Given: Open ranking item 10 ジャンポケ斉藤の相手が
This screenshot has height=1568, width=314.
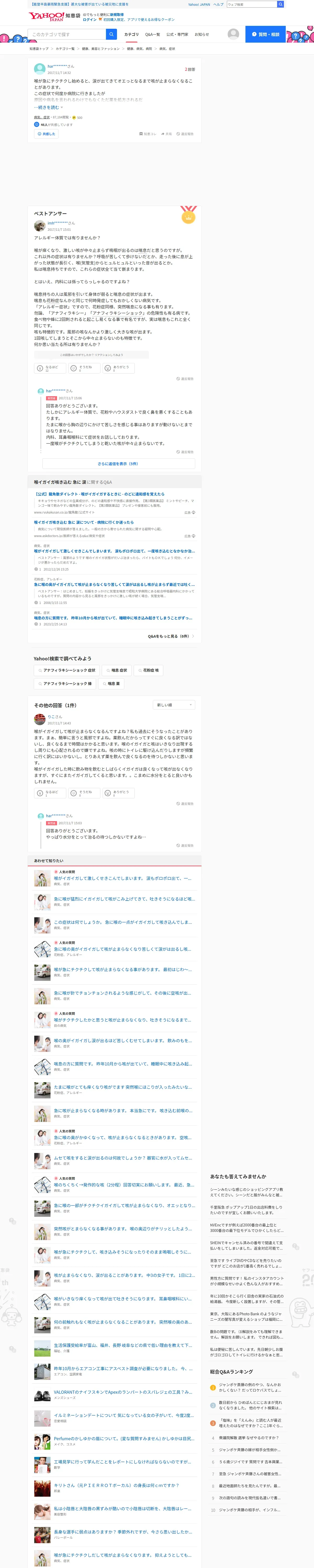Looking at the screenshot, I should tap(250, 1509).
